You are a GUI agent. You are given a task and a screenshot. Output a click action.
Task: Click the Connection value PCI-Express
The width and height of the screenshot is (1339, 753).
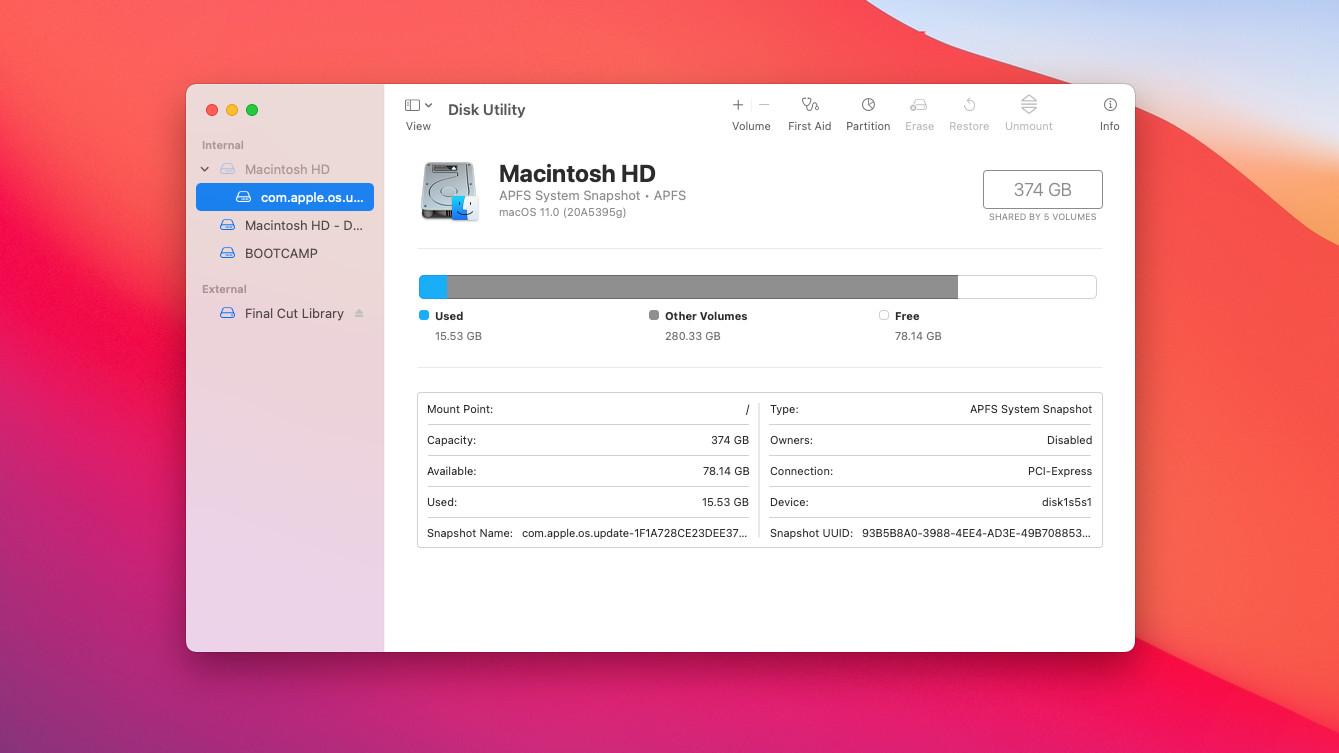1060,471
